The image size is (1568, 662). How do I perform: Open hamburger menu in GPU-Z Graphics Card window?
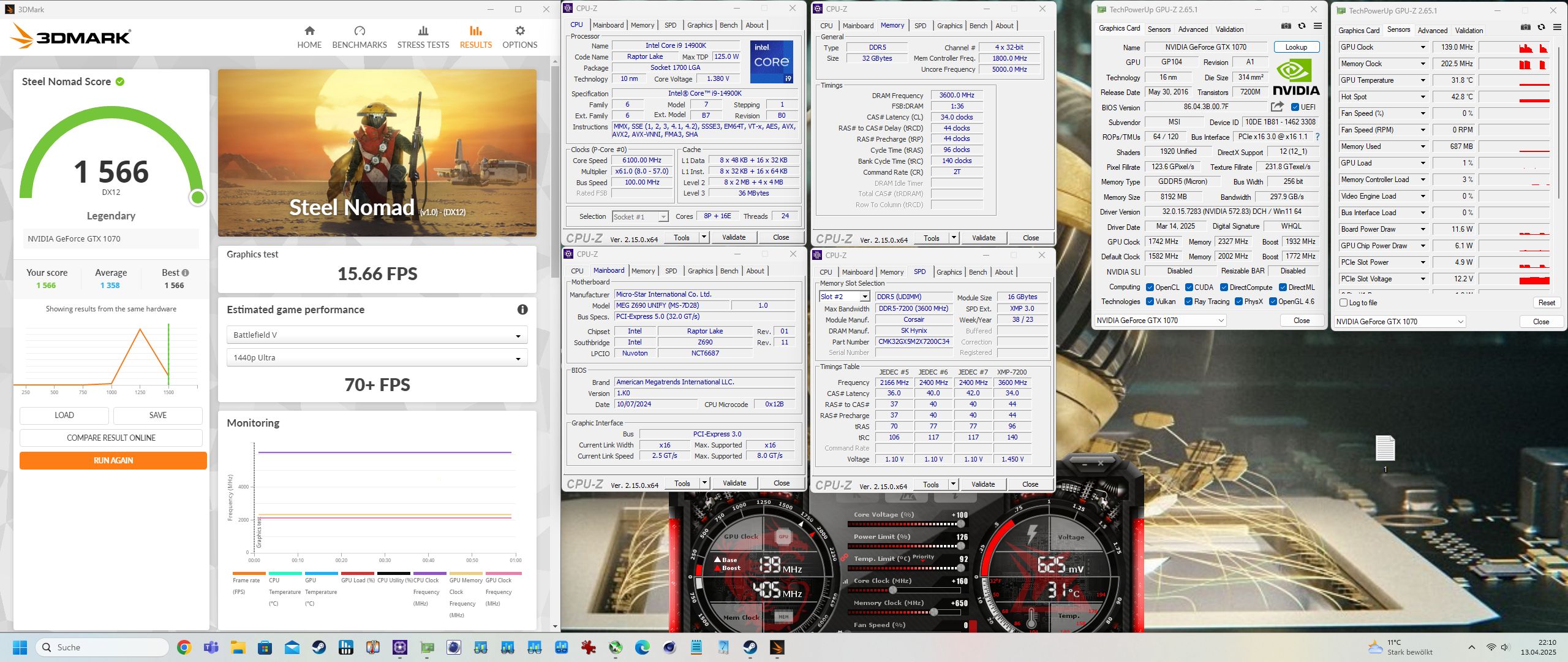pos(1317,26)
